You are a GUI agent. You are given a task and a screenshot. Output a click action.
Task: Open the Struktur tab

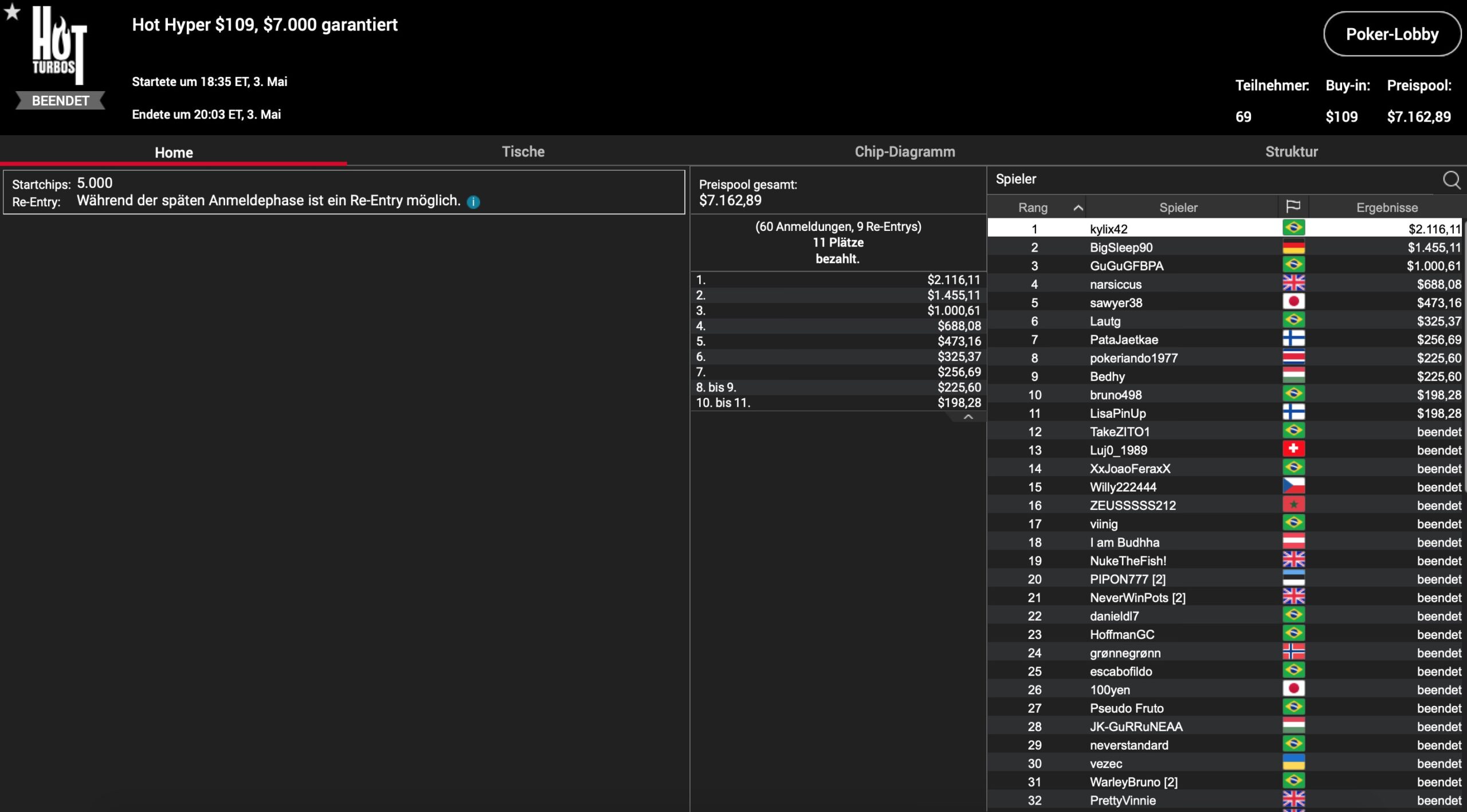(x=1291, y=152)
